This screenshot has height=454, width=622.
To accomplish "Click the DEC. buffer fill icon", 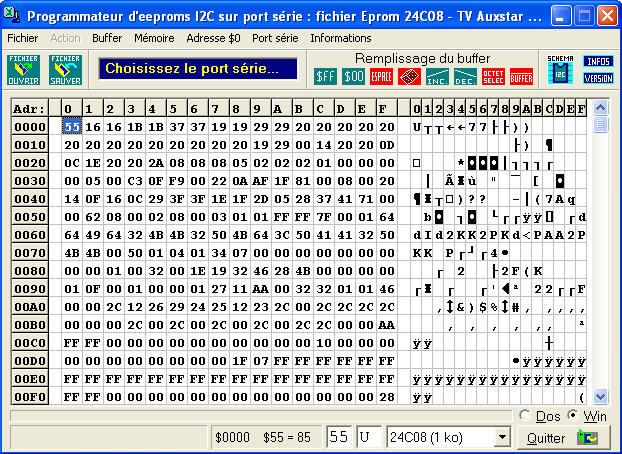I will [x=465, y=76].
